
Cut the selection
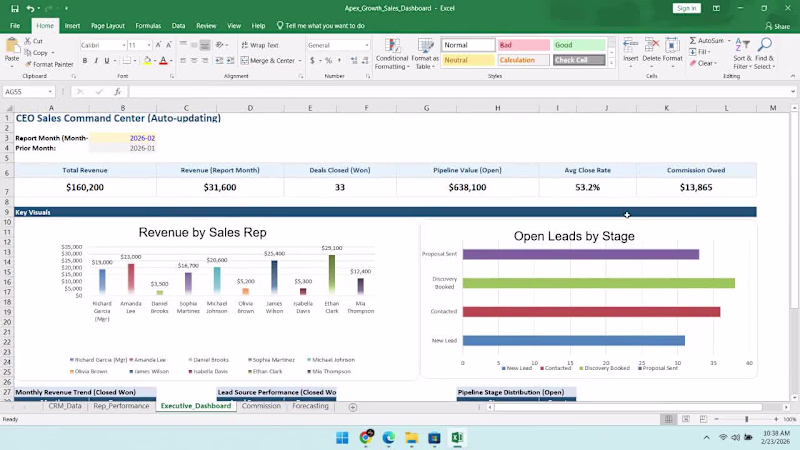[34, 41]
